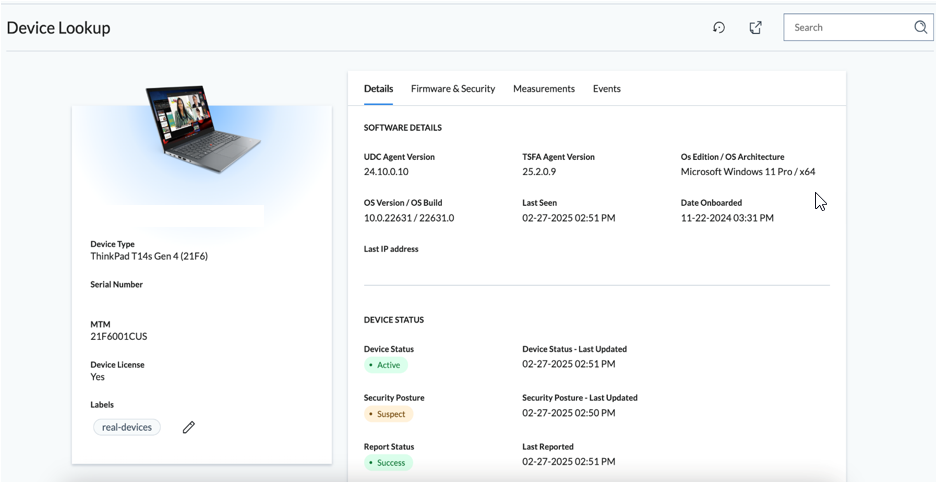
Task: Click the real-devices label chip
Action: pyautogui.click(x=127, y=427)
